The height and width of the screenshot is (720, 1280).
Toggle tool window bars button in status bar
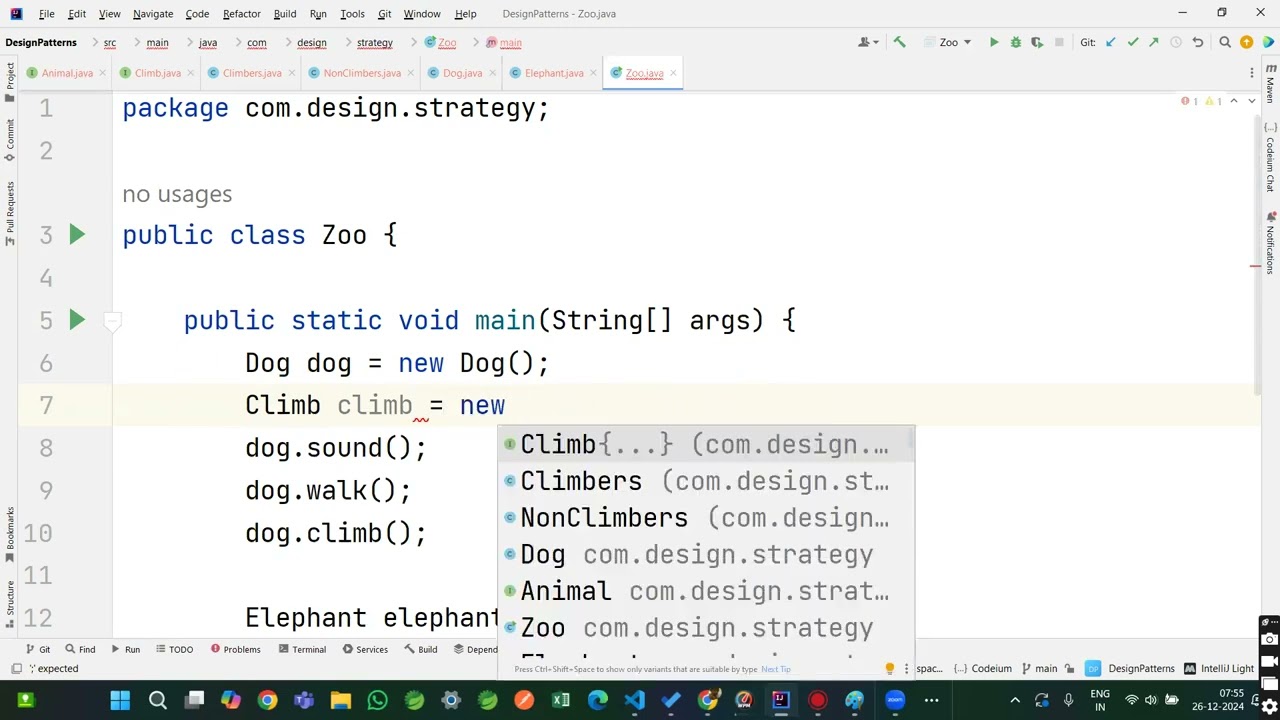click(16, 668)
